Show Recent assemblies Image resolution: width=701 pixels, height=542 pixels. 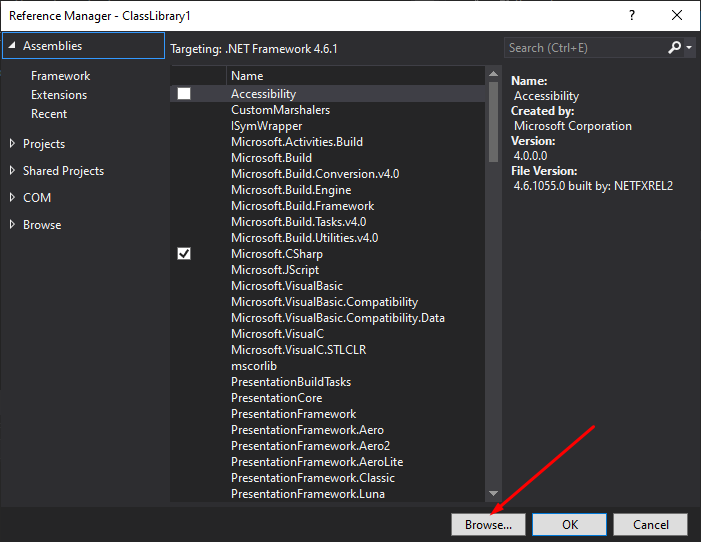pos(49,114)
